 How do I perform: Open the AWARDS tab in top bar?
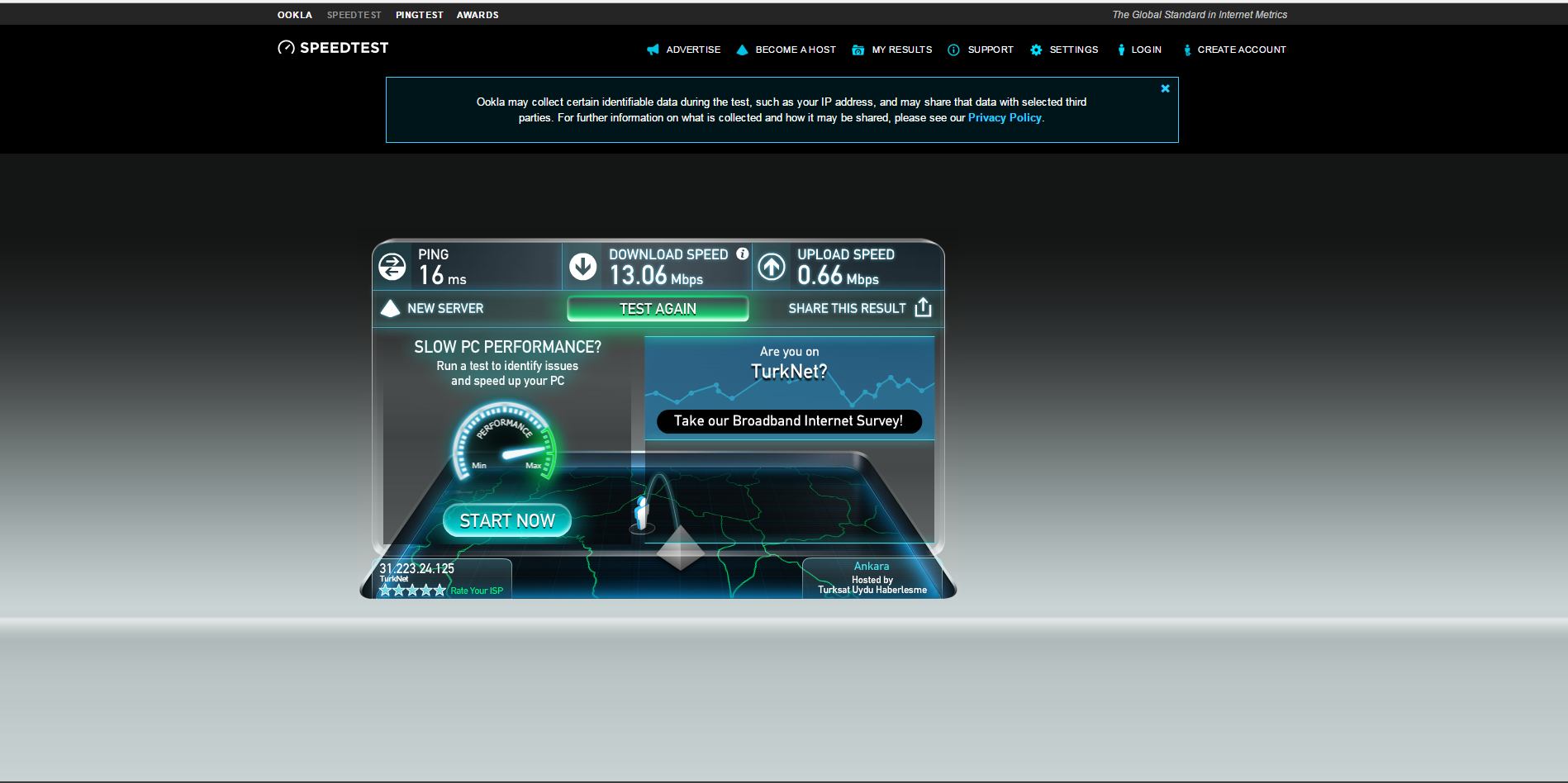click(x=478, y=15)
